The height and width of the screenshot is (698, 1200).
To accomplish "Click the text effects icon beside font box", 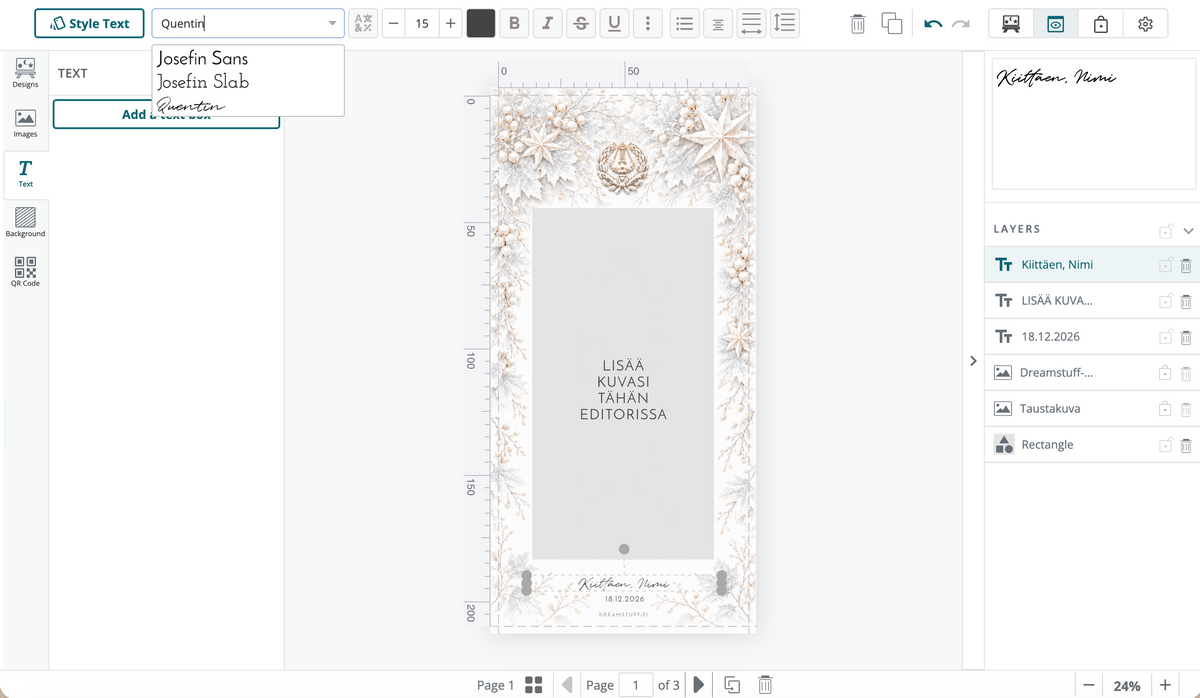I will (363, 23).
